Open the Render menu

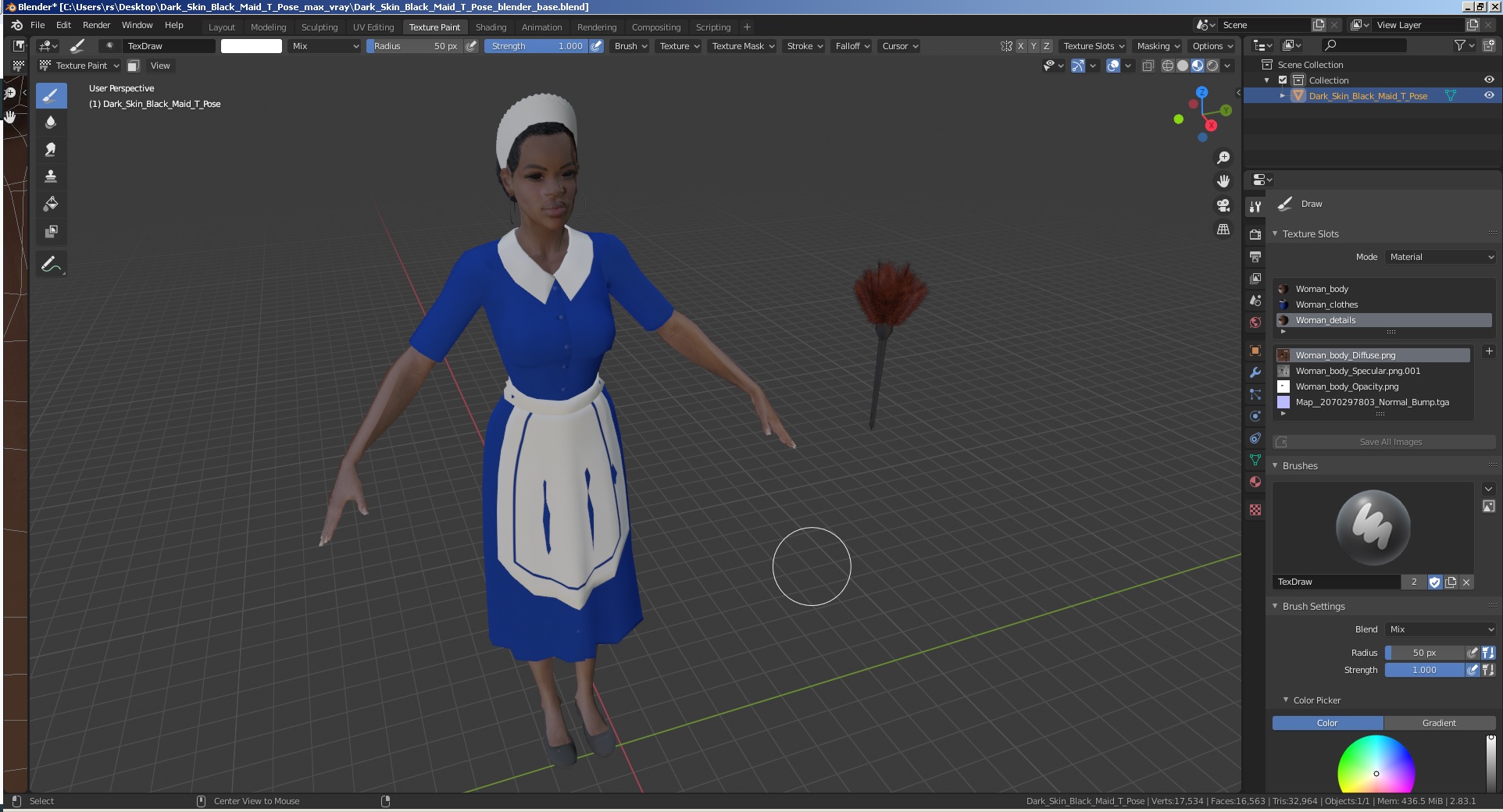click(96, 25)
